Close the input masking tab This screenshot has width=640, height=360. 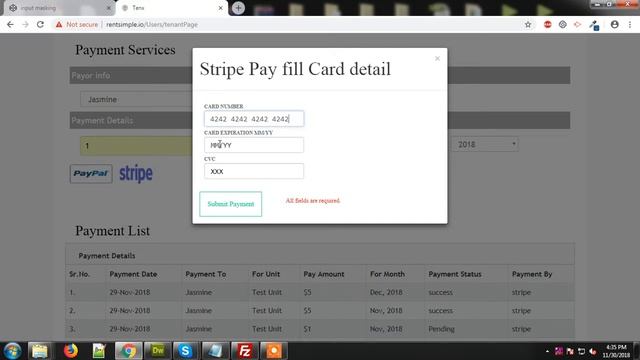tap(109, 8)
